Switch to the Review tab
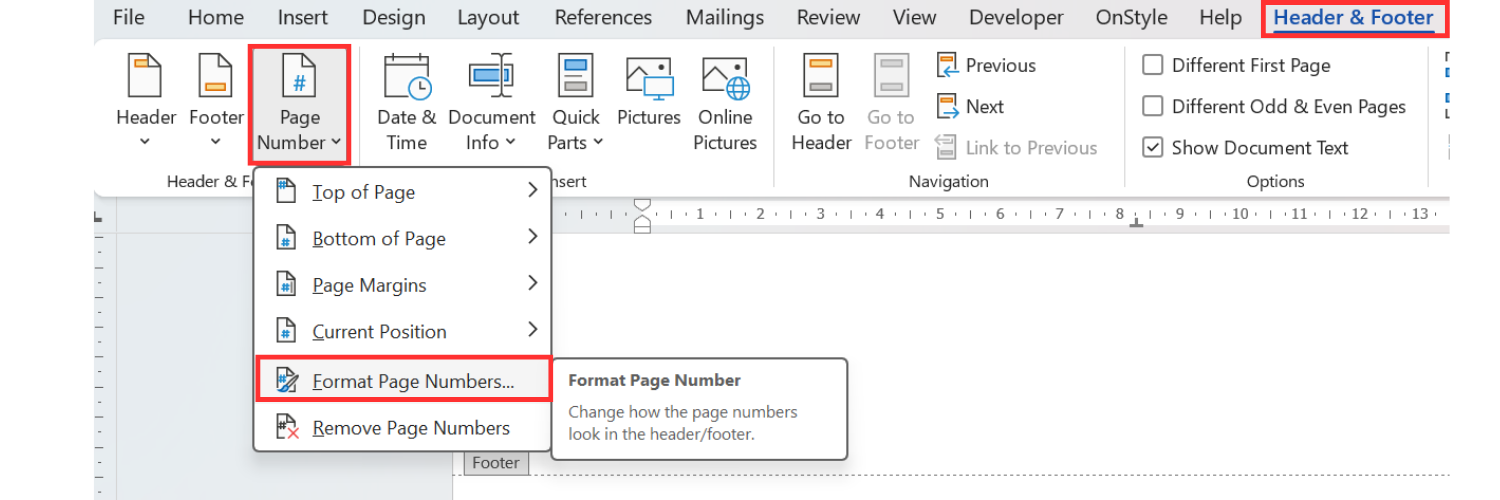Image resolution: width=1500 pixels, height=500 pixels. click(x=830, y=17)
